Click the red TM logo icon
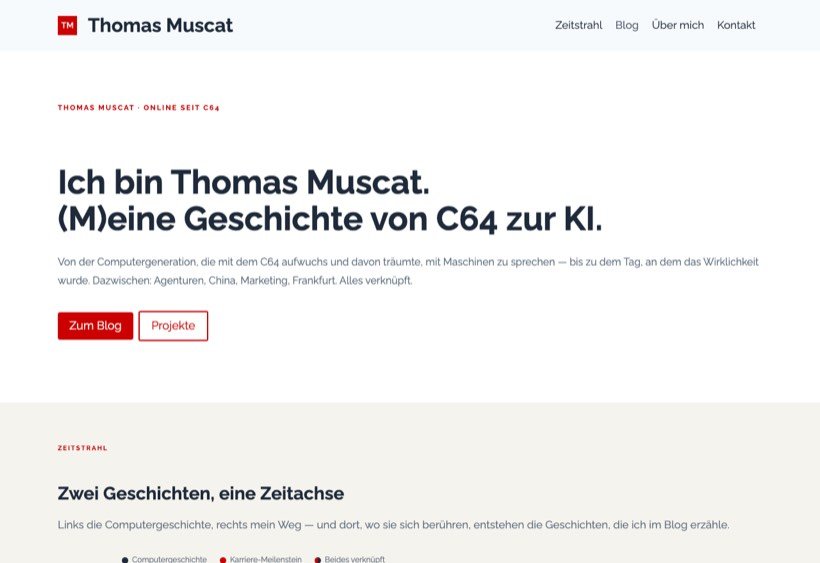Viewport: 820px width, 563px height. pyautogui.click(x=67, y=25)
